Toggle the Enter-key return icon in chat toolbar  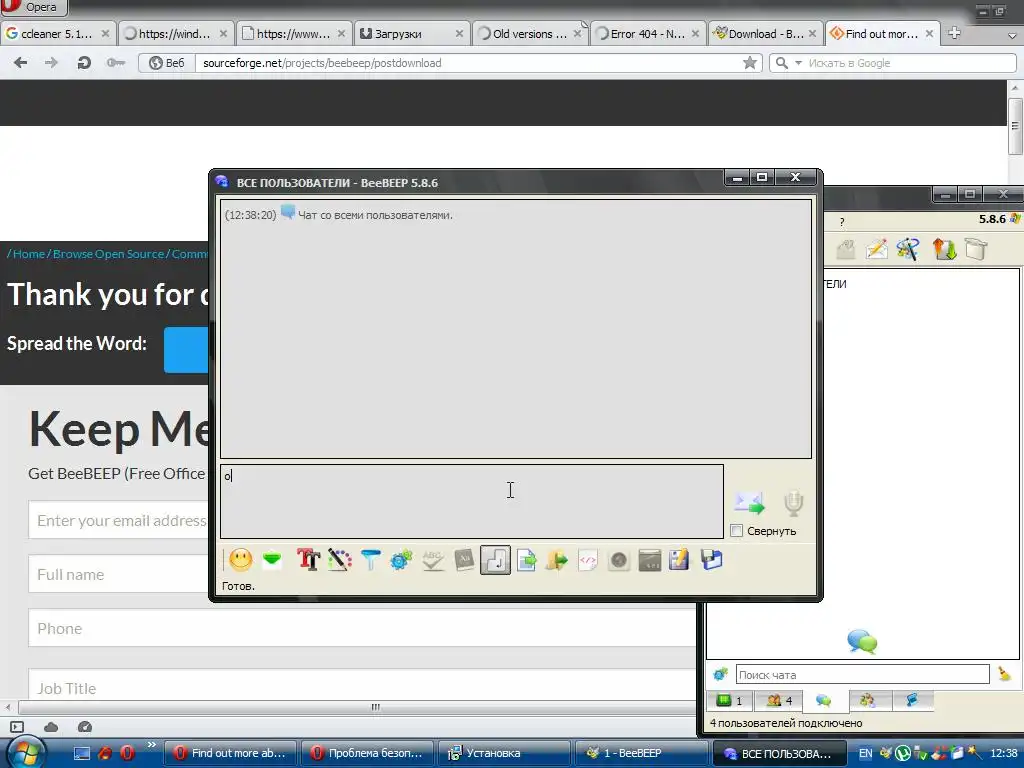click(495, 560)
